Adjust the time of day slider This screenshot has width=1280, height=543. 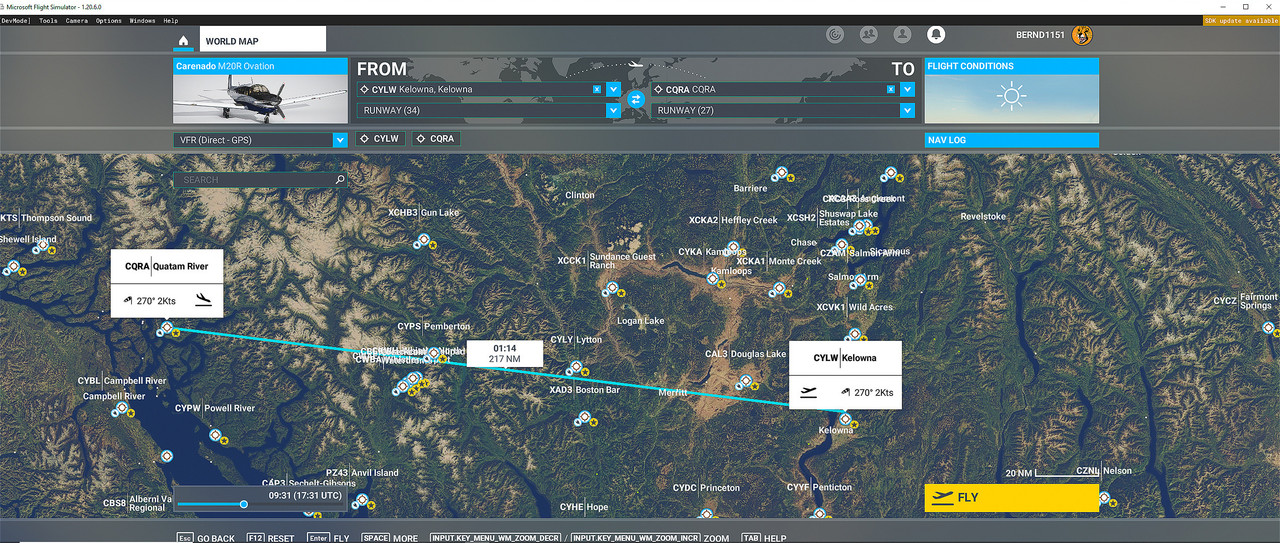pos(243,504)
